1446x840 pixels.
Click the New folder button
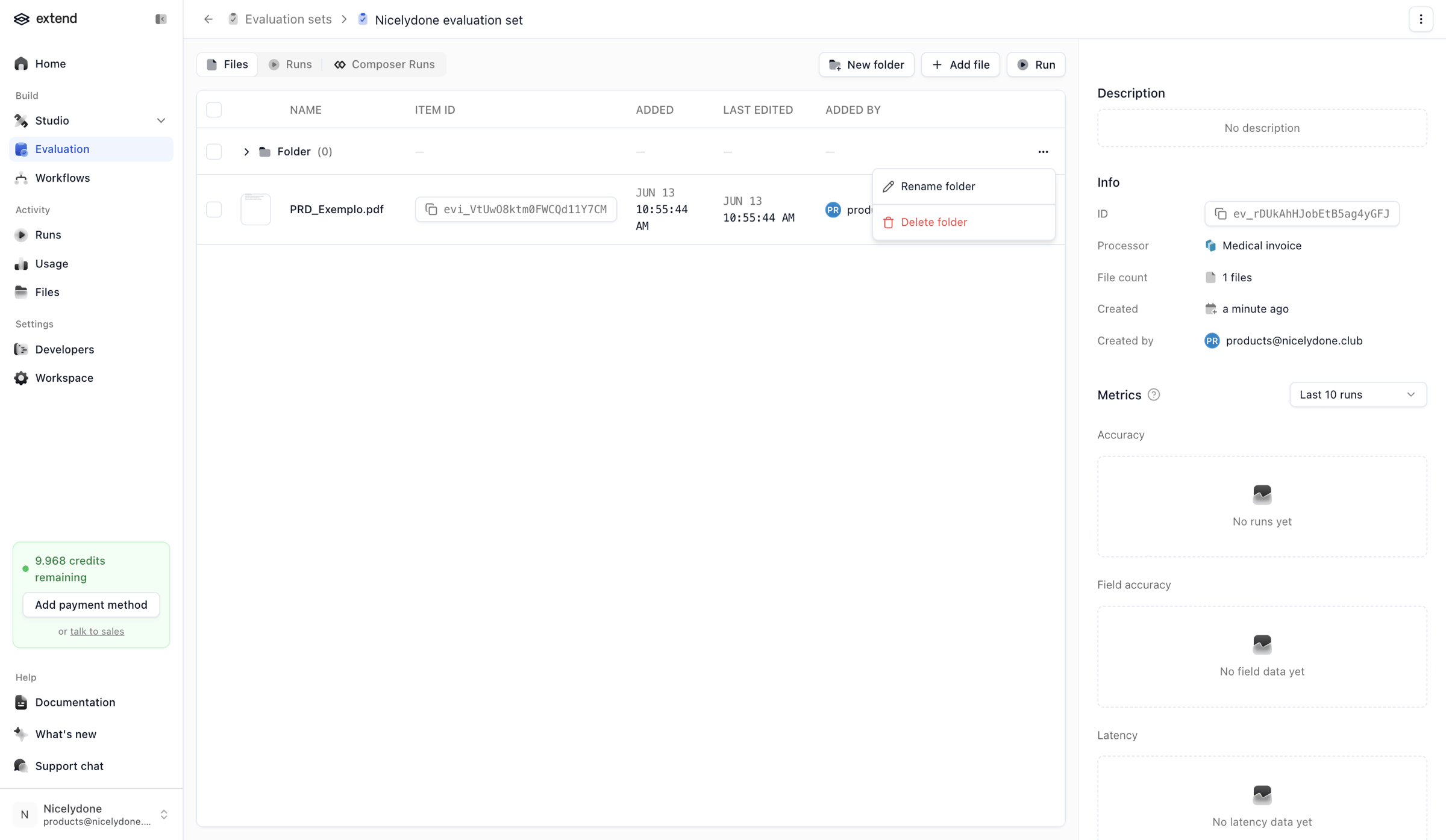pyautogui.click(x=866, y=64)
